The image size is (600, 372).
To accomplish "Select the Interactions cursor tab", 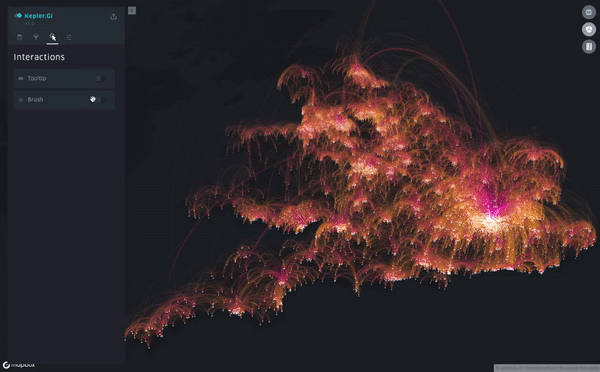I will [x=52, y=37].
